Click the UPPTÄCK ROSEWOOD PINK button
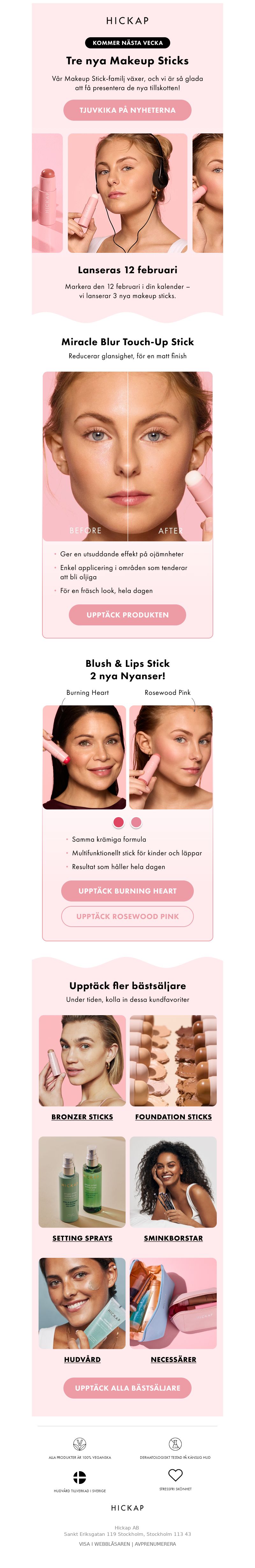255x1568 pixels. coord(128,916)
